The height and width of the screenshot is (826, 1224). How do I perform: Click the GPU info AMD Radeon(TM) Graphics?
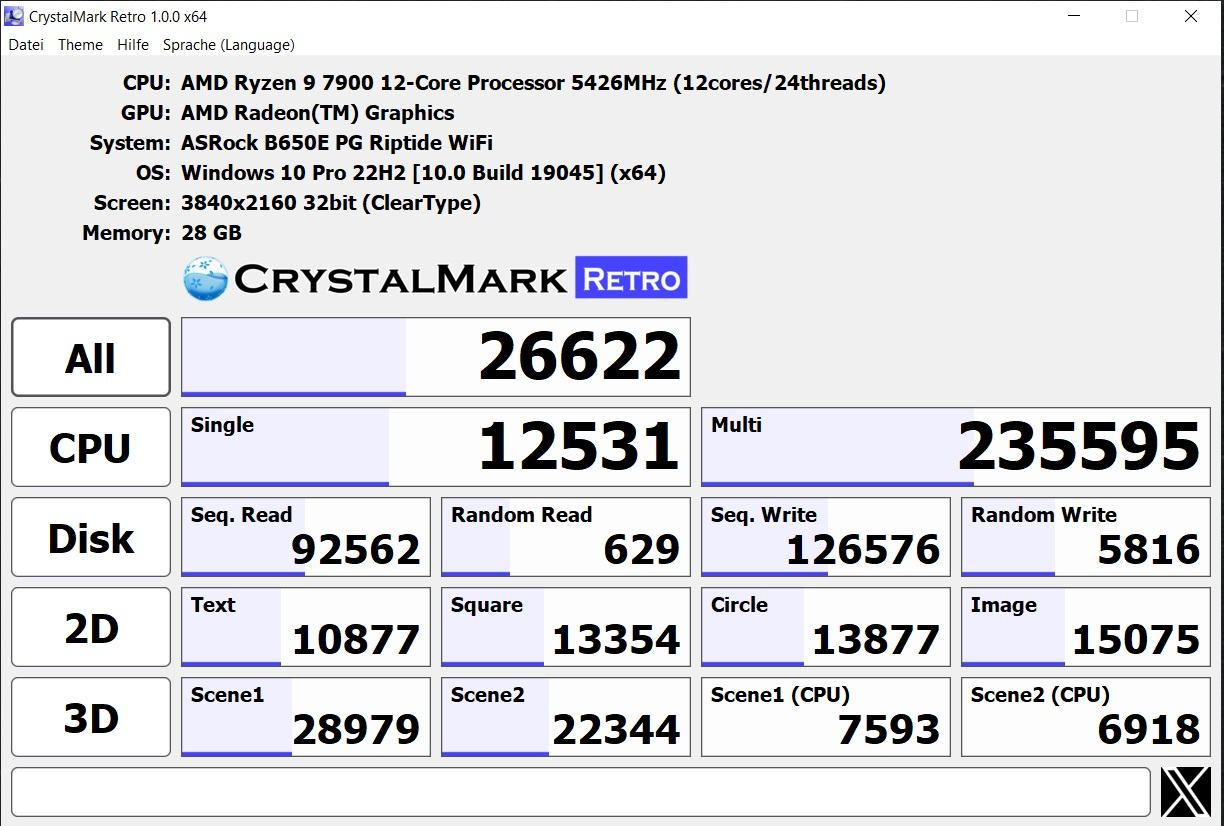(x=318, y=113)
